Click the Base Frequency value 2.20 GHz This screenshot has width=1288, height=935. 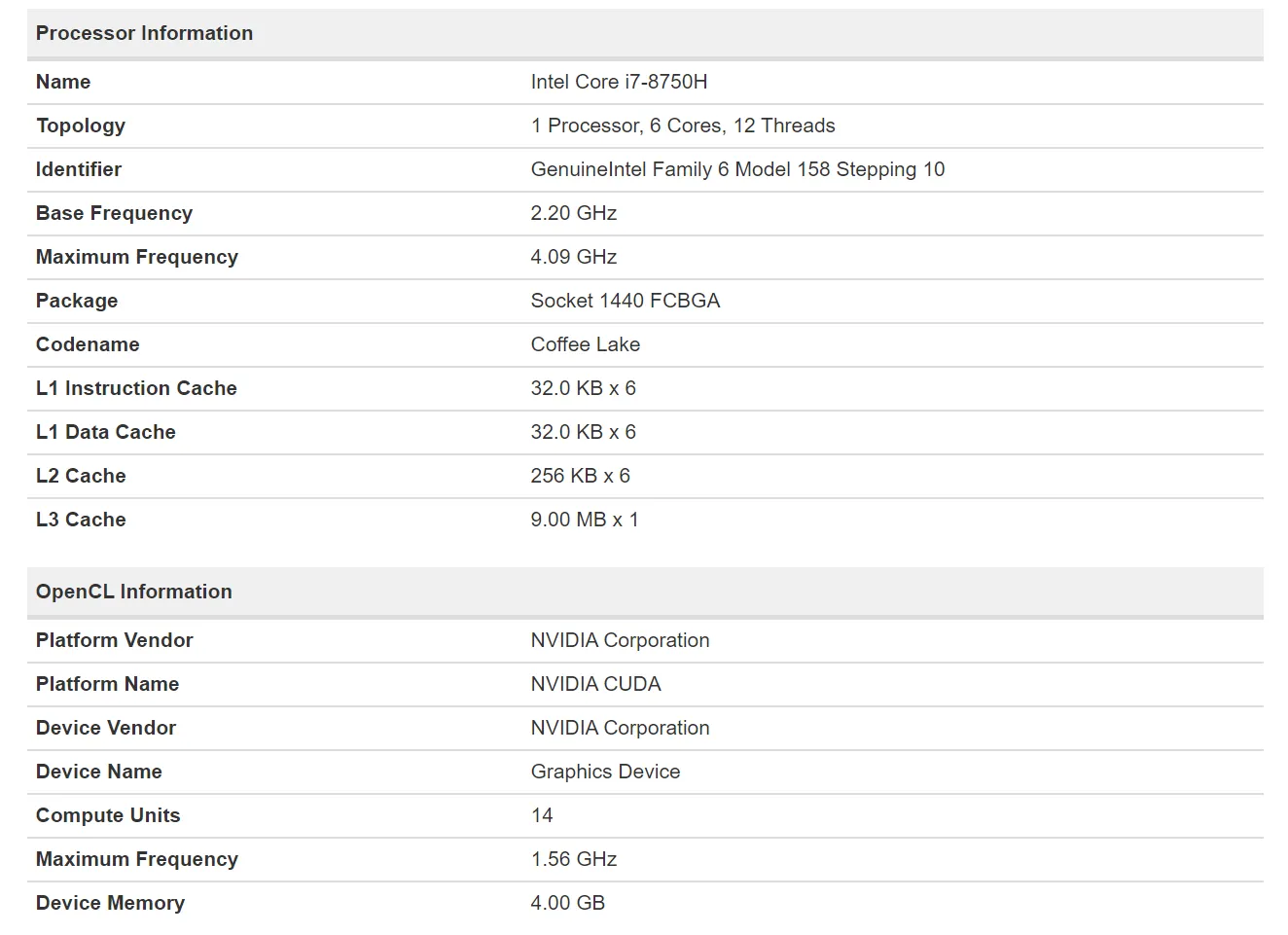(573, 213)
